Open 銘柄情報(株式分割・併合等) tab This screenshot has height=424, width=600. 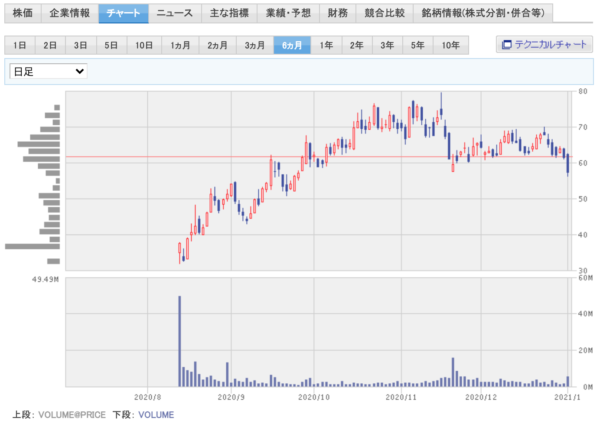point(483,13)
